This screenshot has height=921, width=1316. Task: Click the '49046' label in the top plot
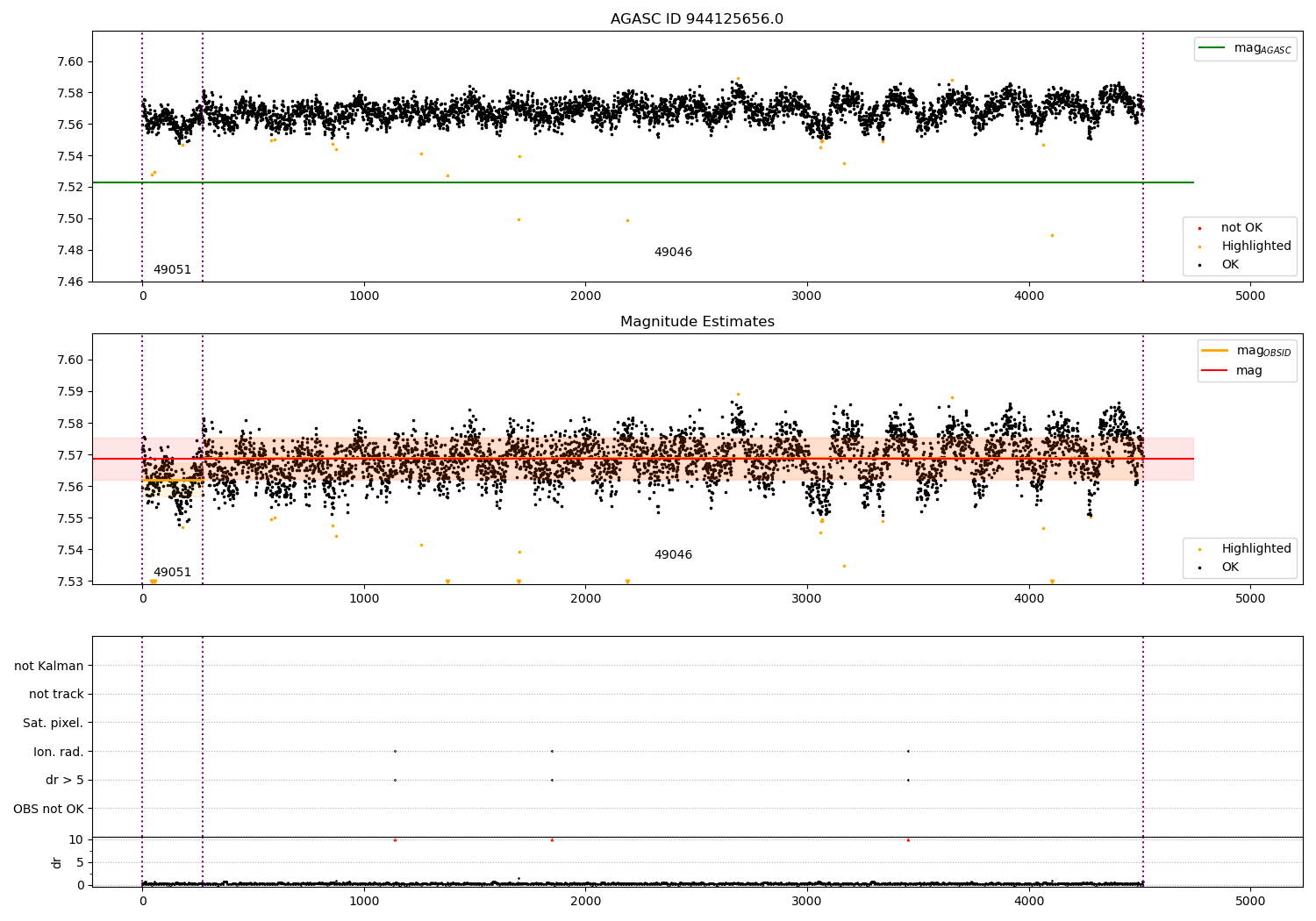(673, 253)
